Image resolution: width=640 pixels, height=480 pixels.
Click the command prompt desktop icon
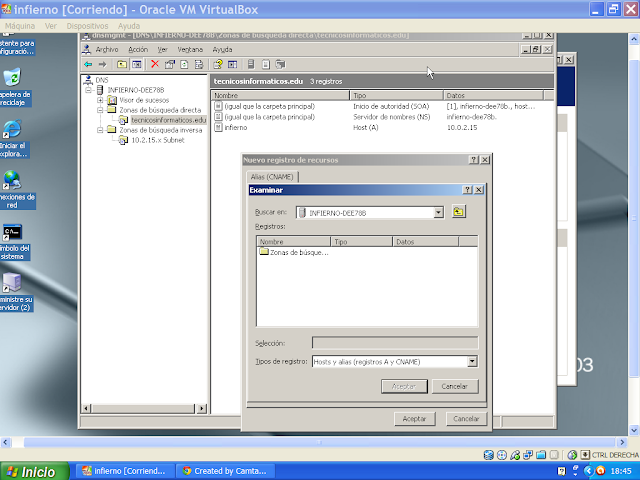(x=12, y=232)
